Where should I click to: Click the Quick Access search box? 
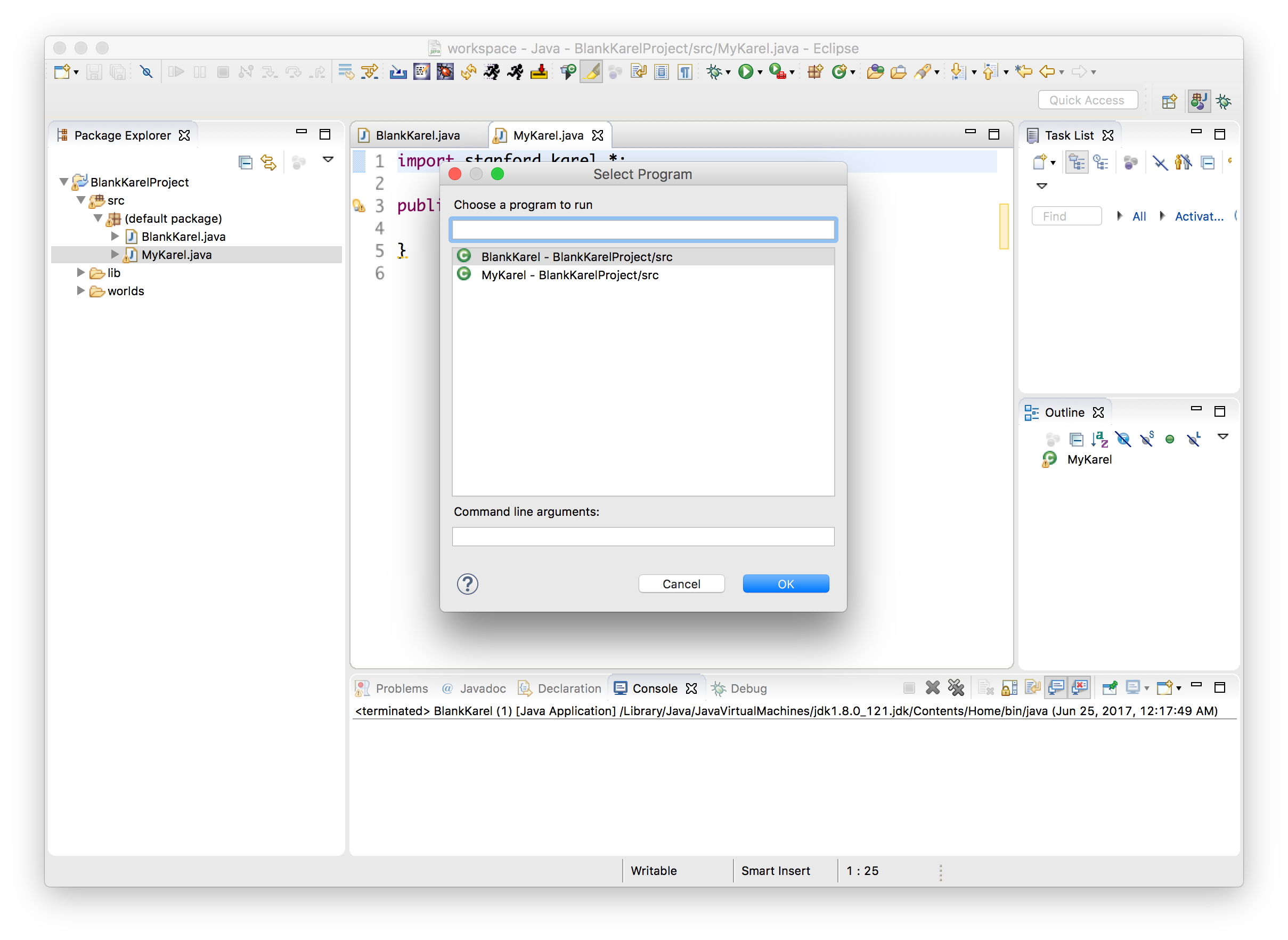click(1087, 100)
